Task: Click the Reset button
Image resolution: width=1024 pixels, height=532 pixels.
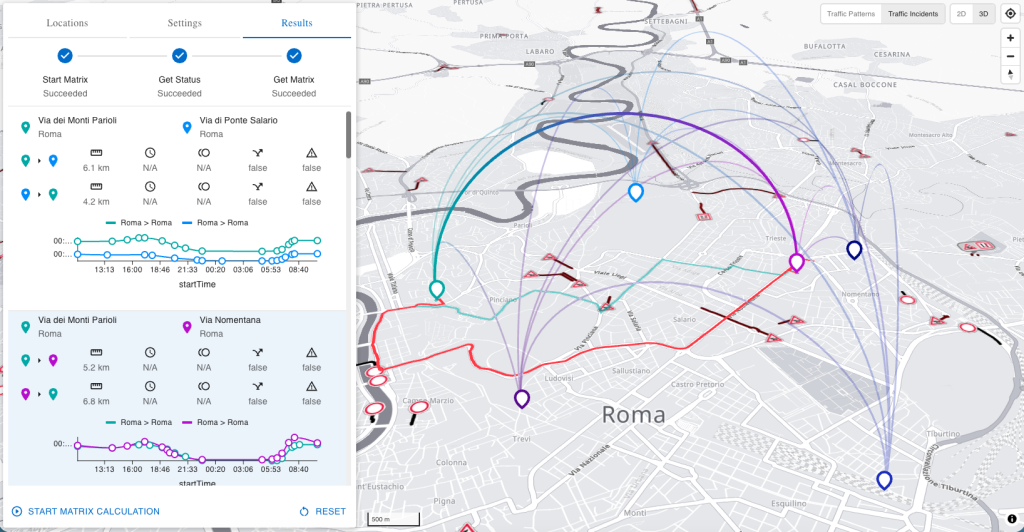Action: tap(322, 512)
